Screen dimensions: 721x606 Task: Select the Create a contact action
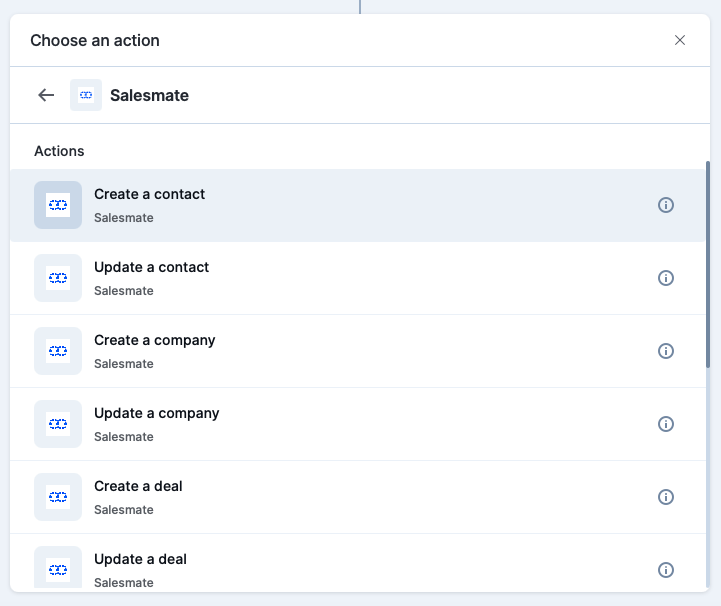[358, 205]
